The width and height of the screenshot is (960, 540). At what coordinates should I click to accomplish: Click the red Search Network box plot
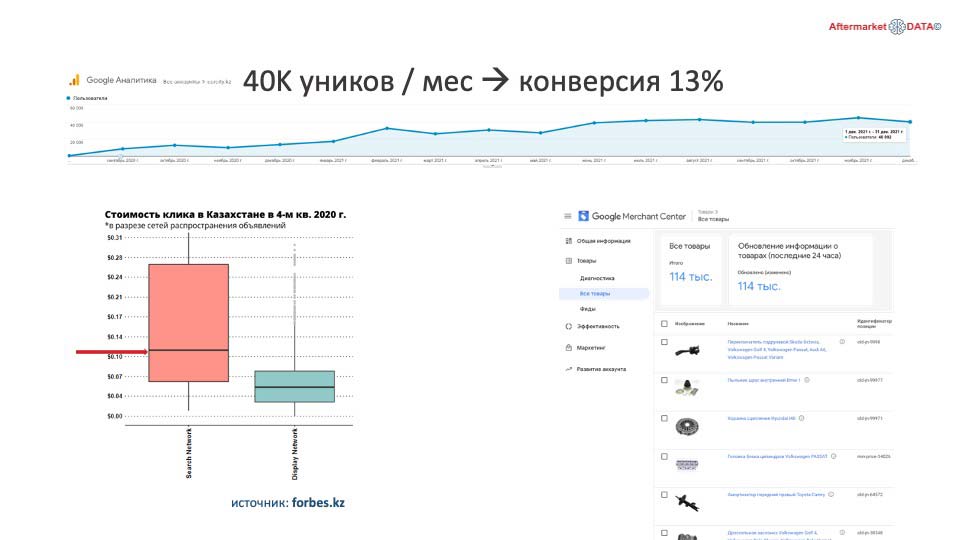pyautogui.click(x=189, y=323)
